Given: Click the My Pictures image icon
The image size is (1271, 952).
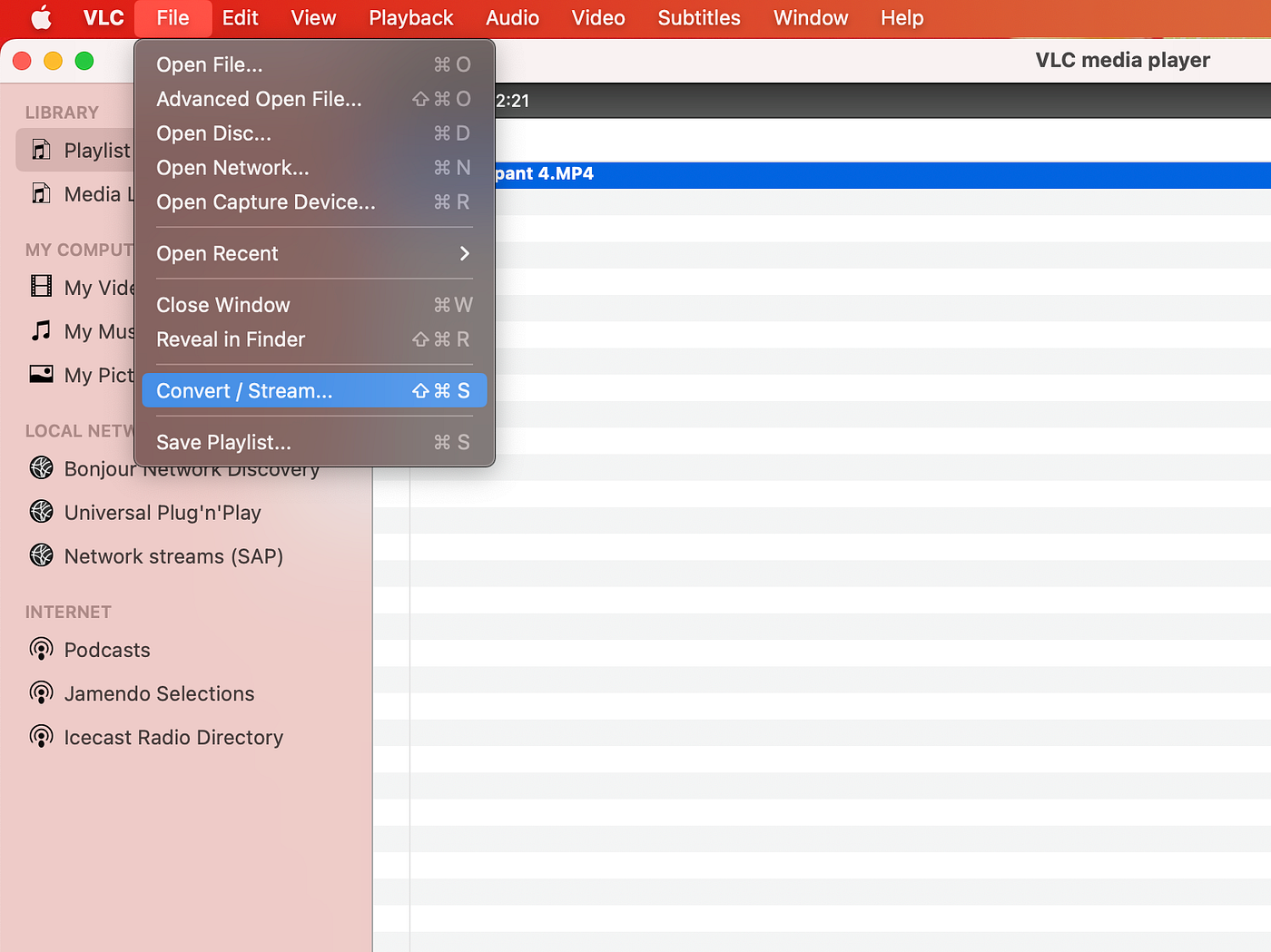Looking at the screenshot, I should pyautogui.click(x=42, y=374).
